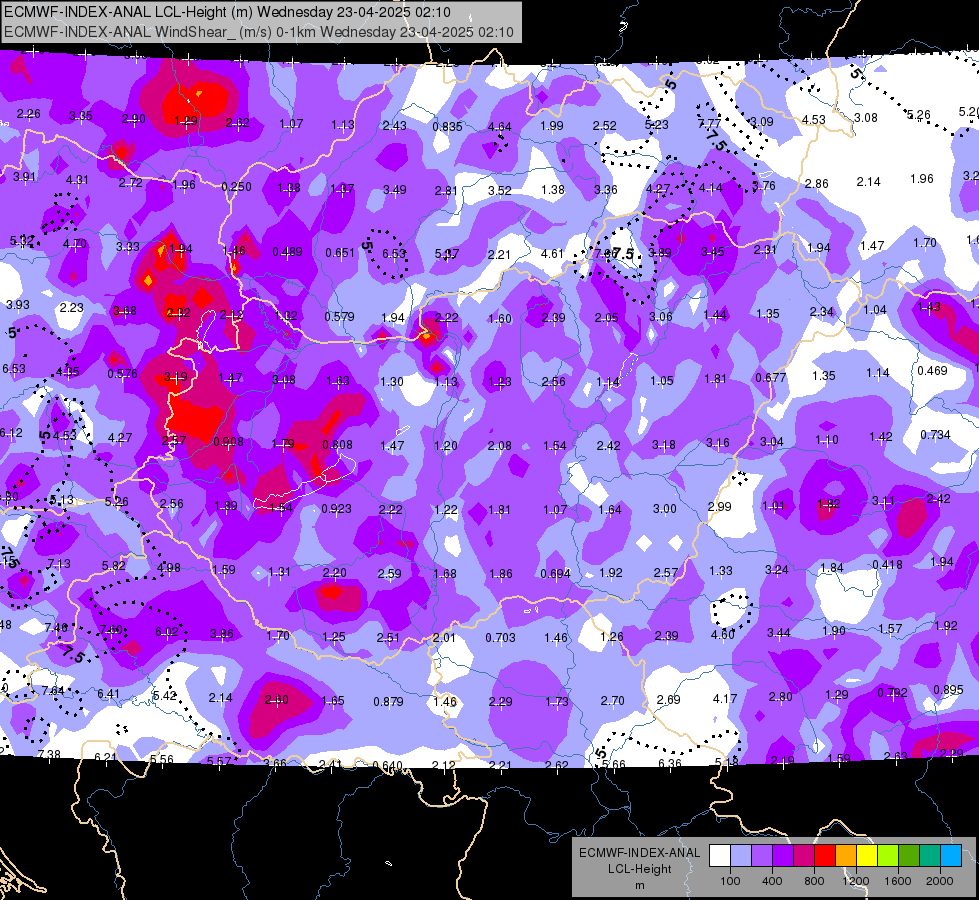The image size is (979, 900).
Task: Click the red legend color swatch
Action: click(x=825, y=855)
